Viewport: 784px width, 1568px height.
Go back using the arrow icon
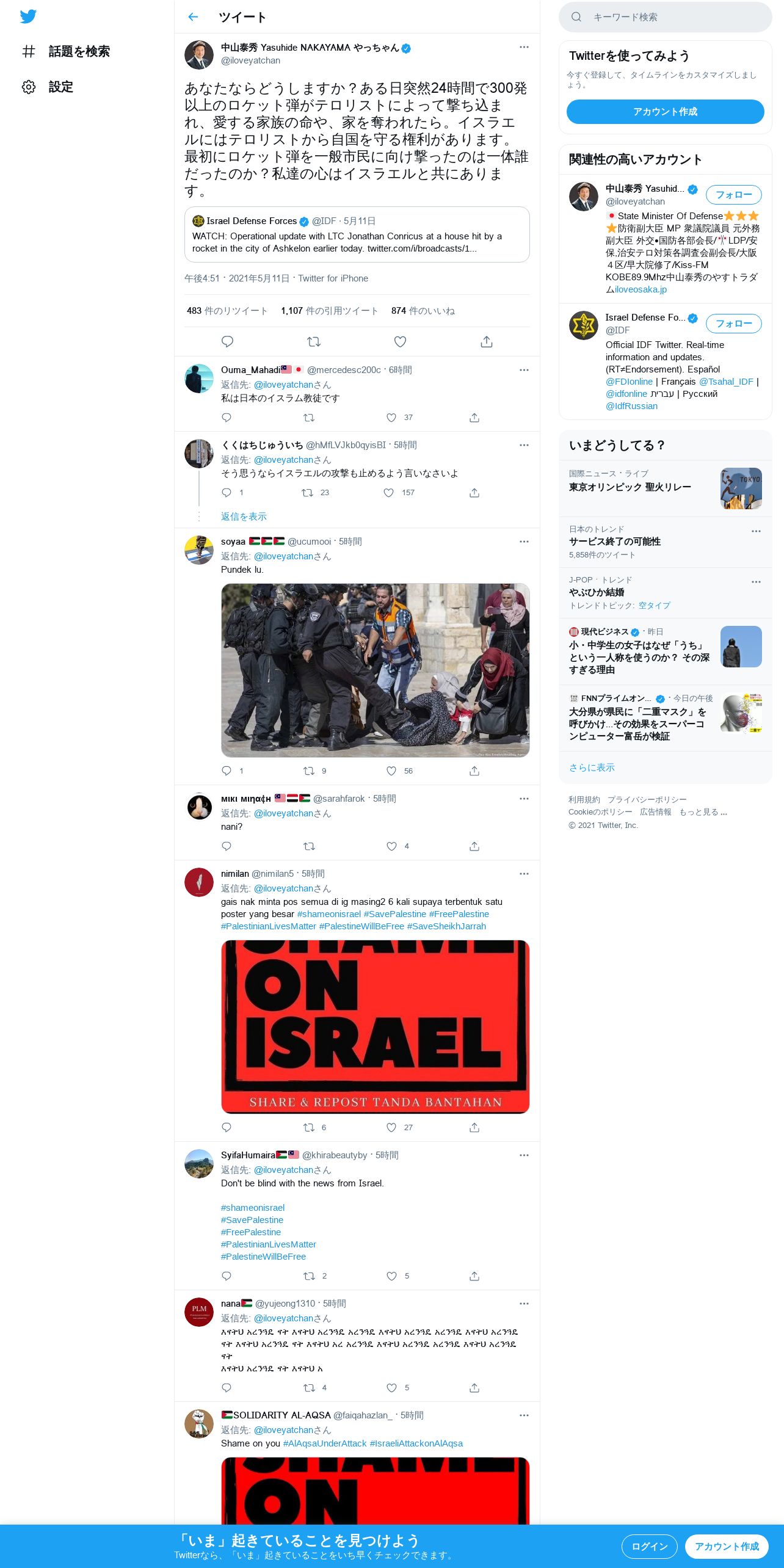coord(193,17)
